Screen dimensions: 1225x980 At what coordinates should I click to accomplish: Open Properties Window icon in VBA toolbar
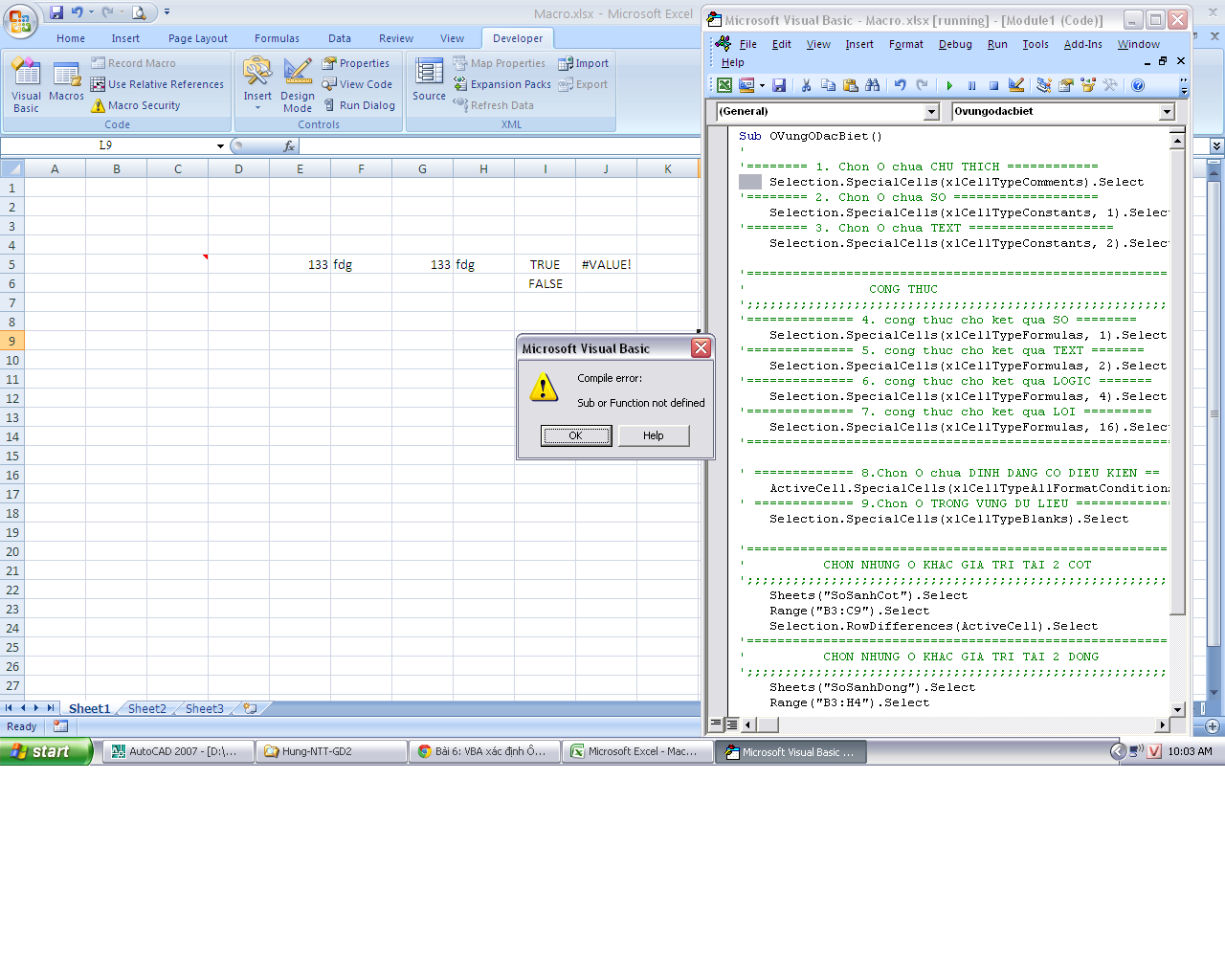(x=1066, y=85)
